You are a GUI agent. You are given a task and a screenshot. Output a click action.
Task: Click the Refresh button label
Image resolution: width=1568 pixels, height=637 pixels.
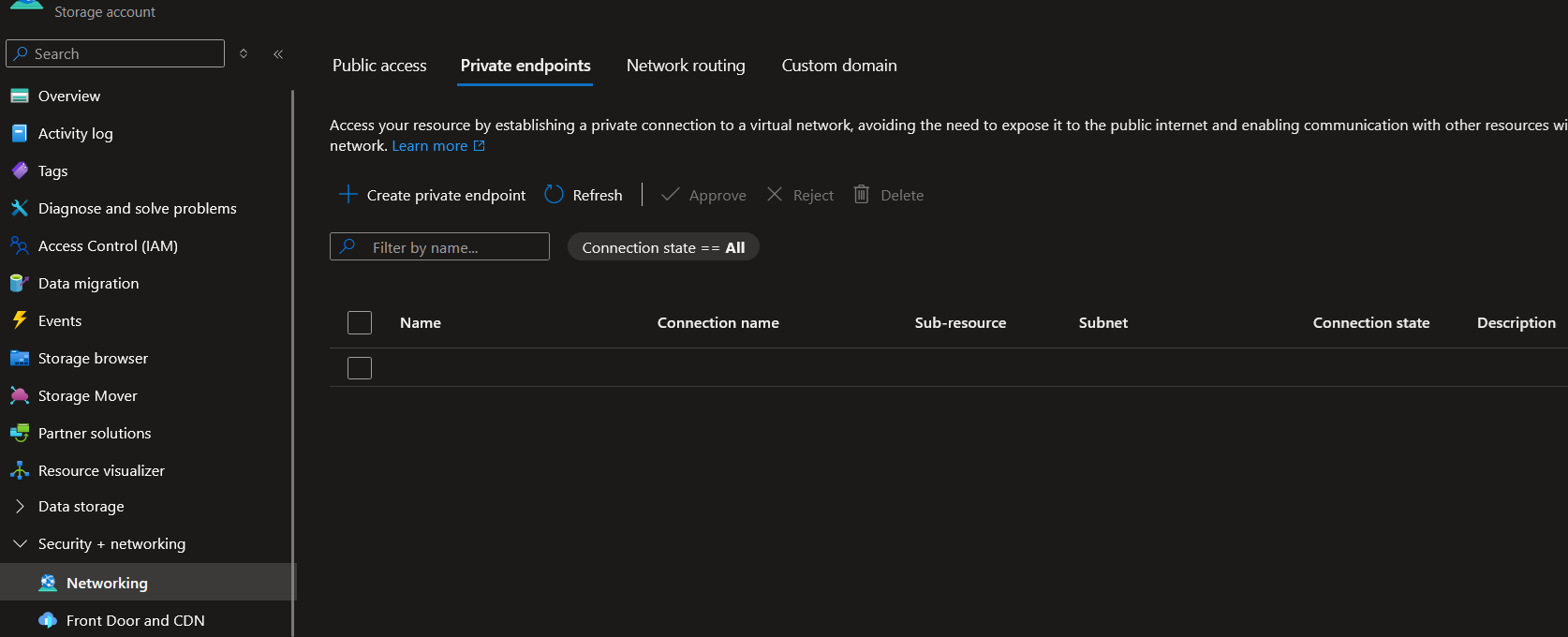598,195
